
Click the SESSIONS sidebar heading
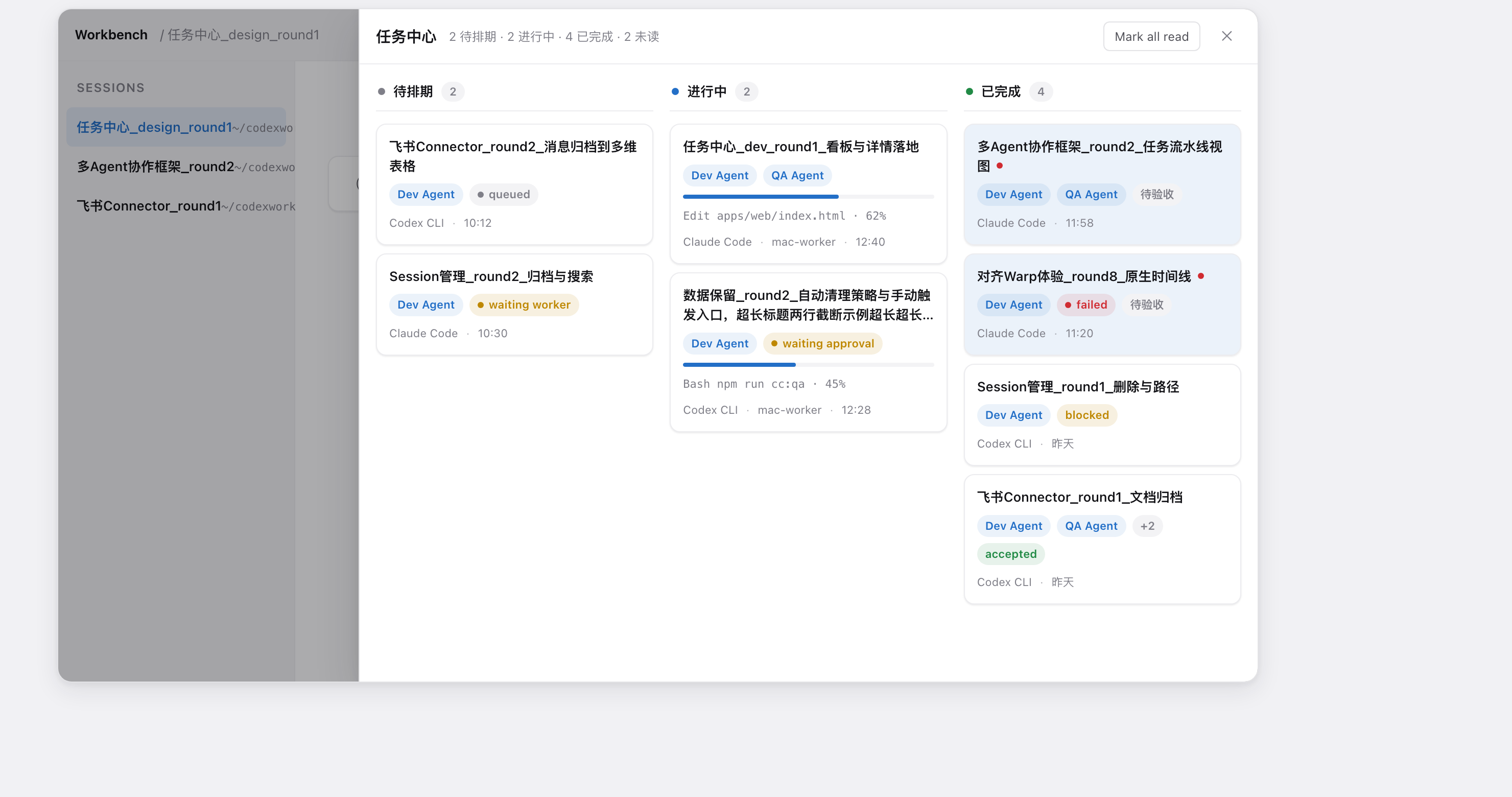[110, 88]
